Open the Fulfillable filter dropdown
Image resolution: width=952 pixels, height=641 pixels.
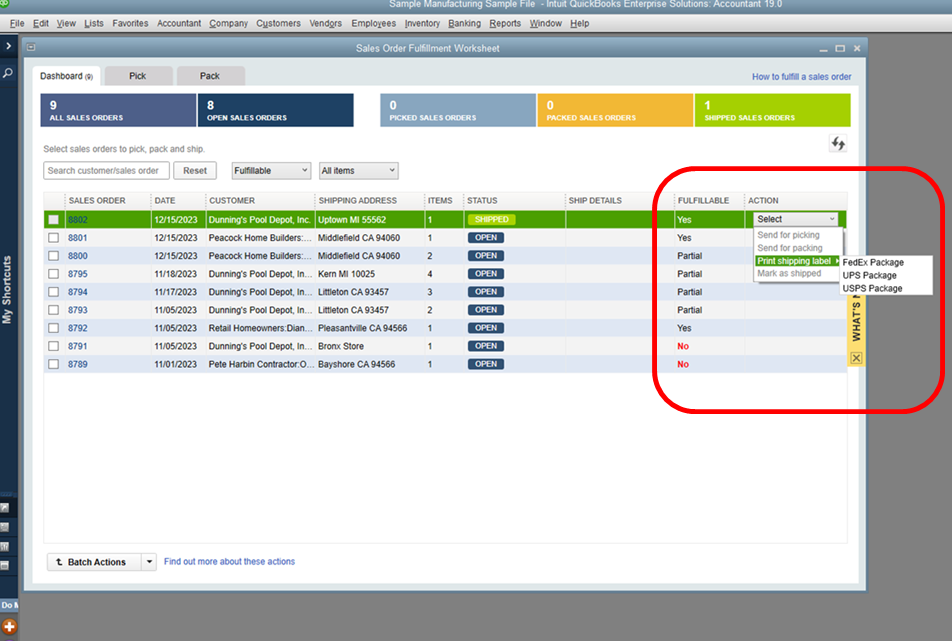point(271,171)
